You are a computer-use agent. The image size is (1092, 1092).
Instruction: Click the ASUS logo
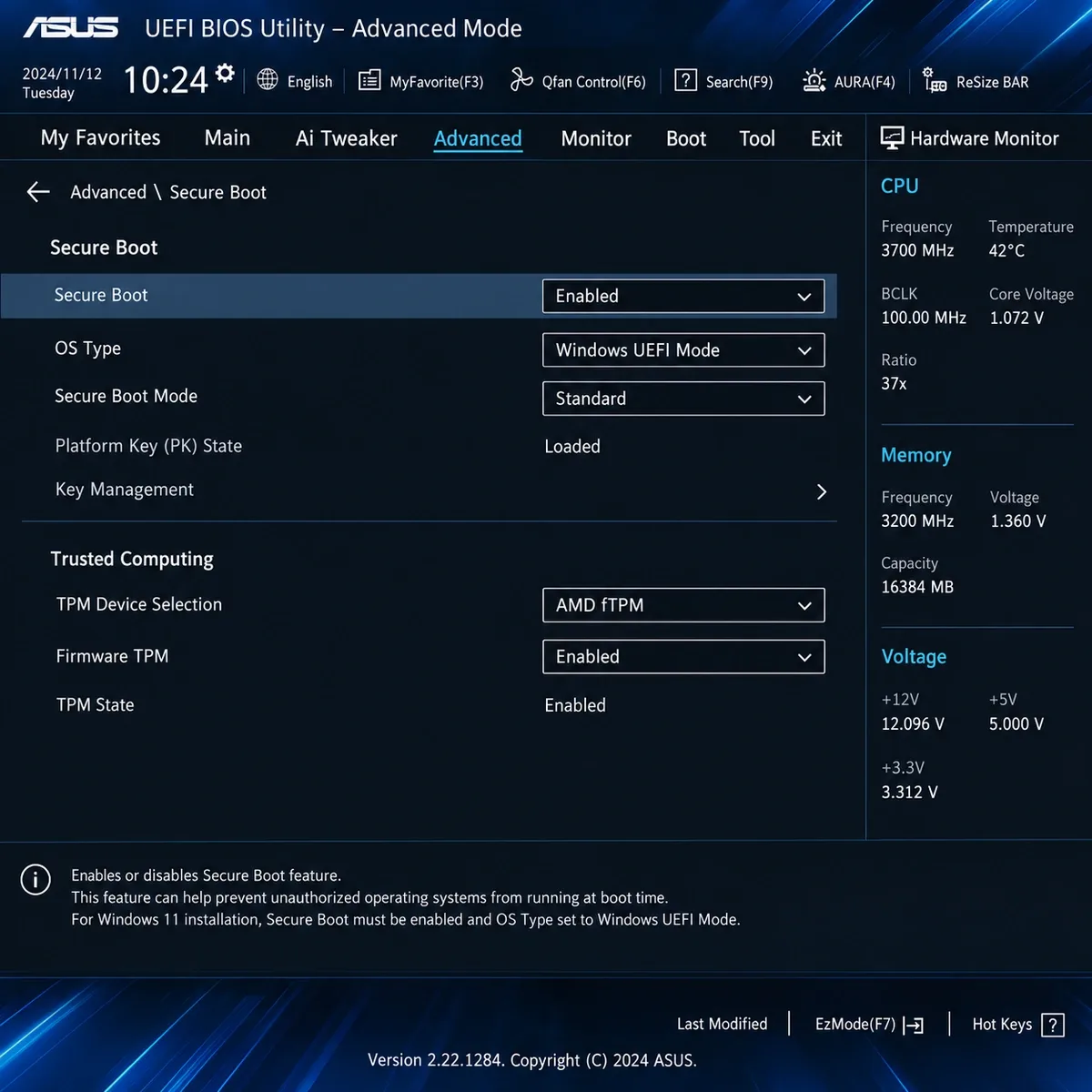click(71, 27)
